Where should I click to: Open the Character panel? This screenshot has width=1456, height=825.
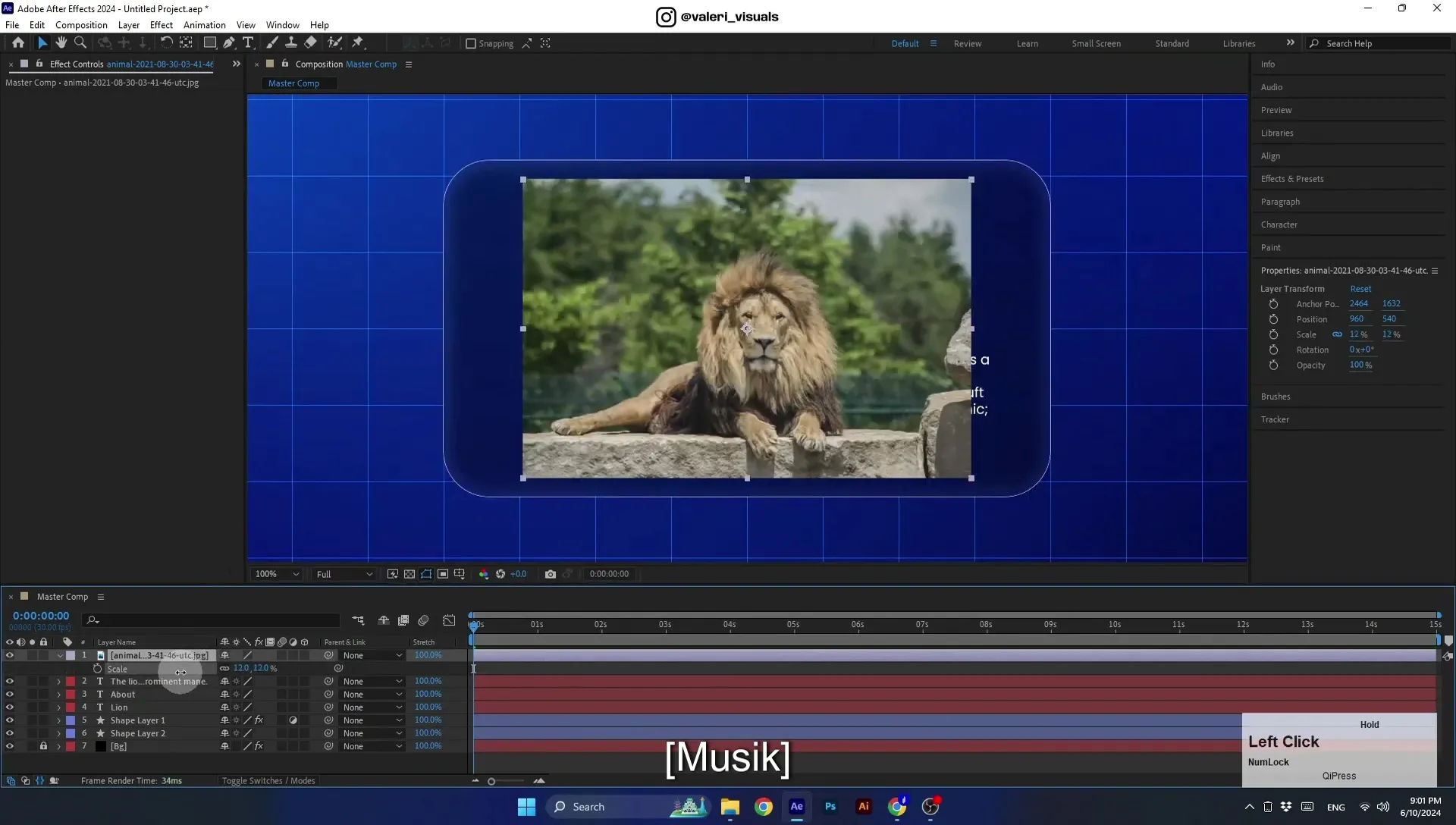point(1279,225)
